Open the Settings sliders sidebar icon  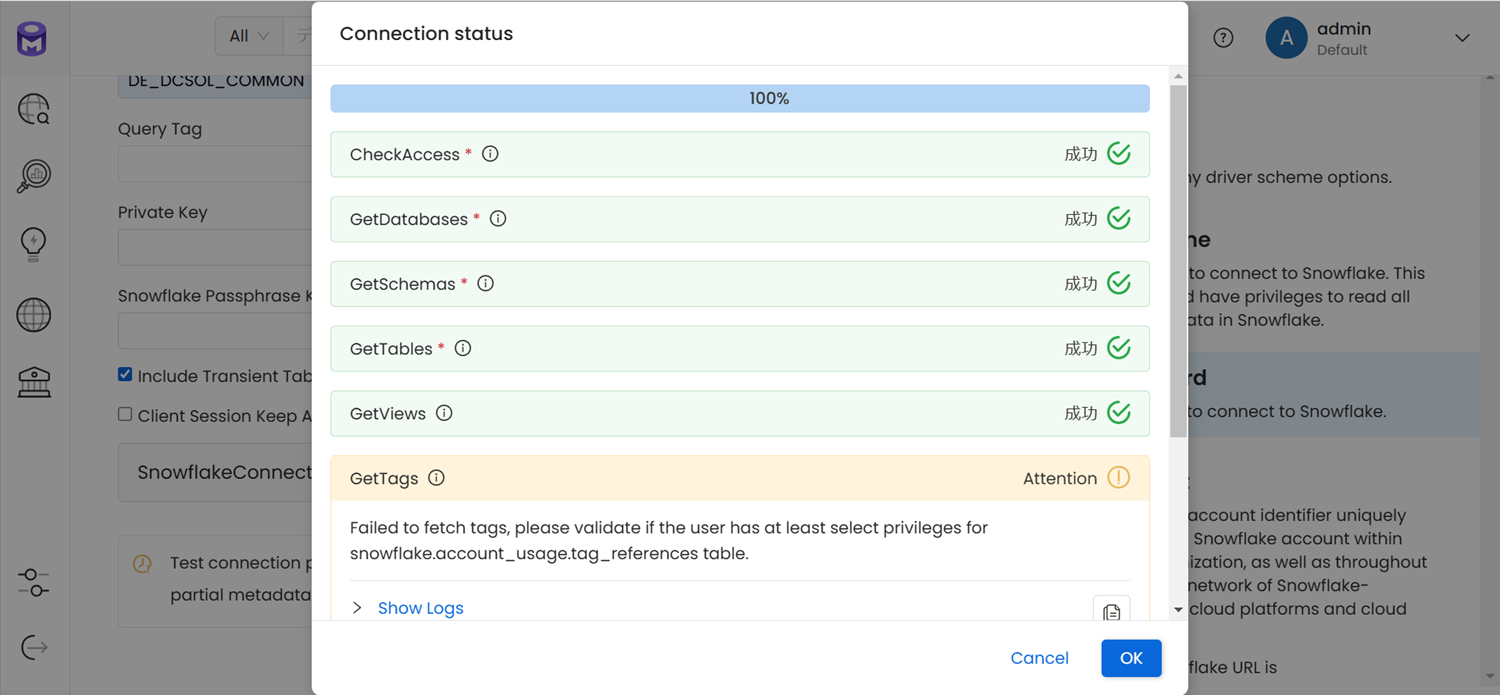point(33,582)
